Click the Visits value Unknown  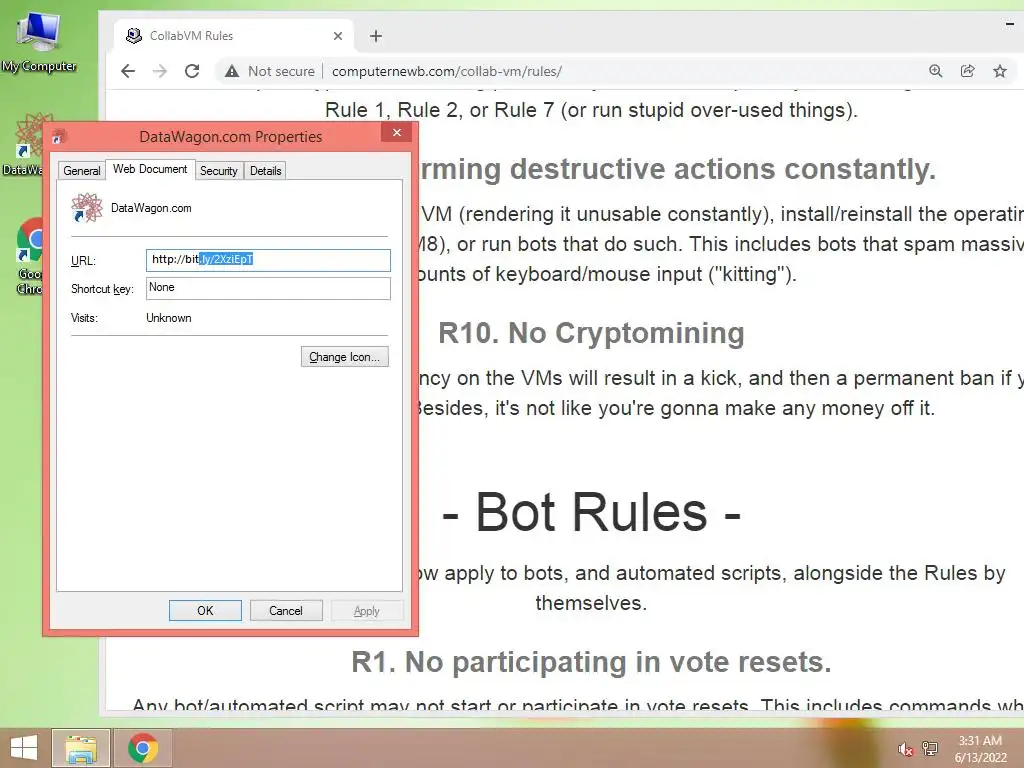click(168, 318)
